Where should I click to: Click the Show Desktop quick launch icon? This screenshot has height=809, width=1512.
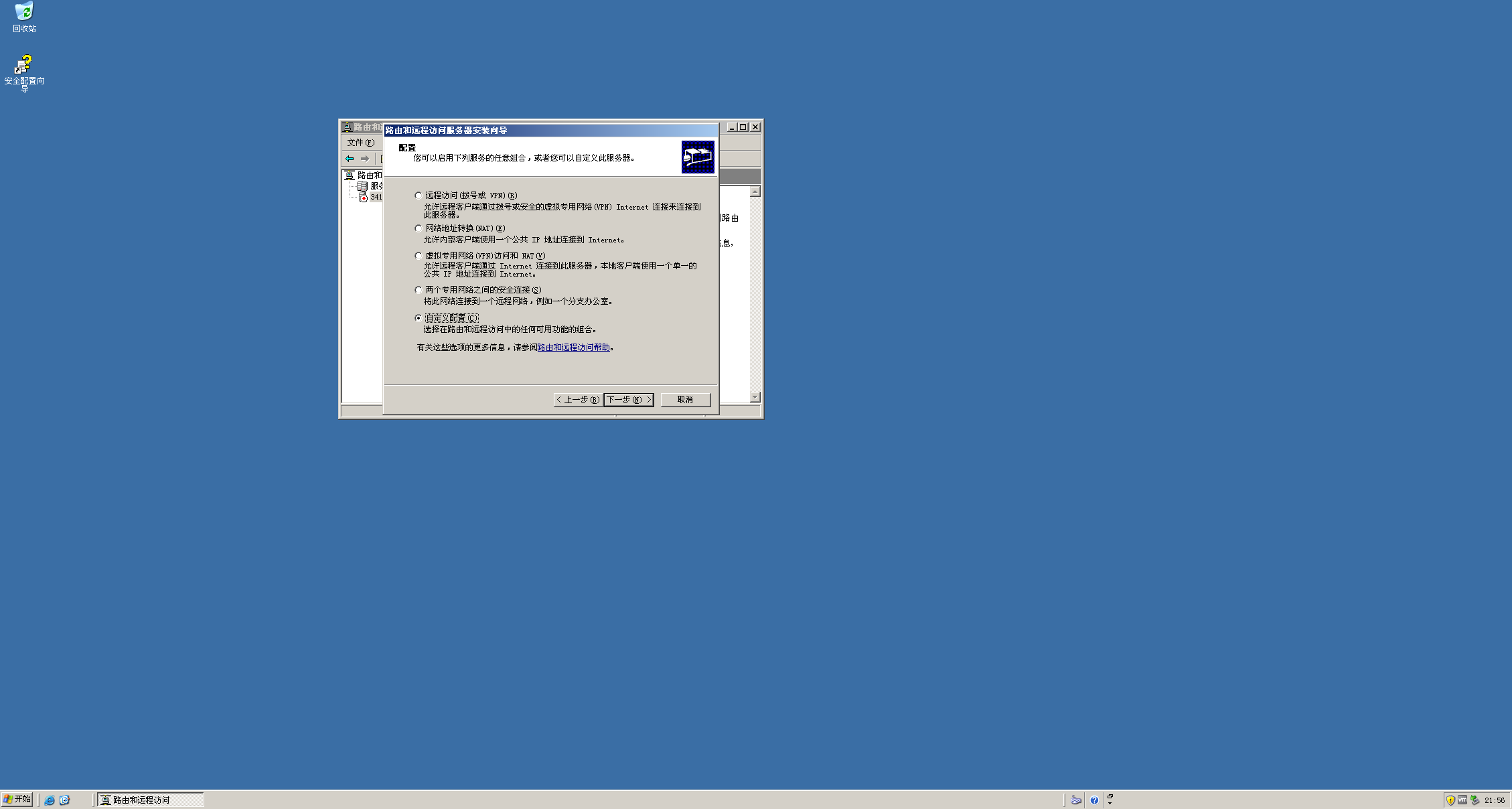(65, 800)
